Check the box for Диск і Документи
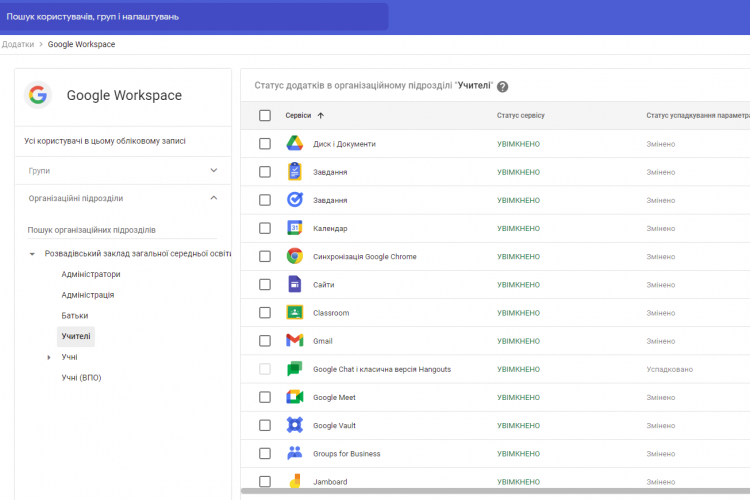Screen dimensions: 750x500 tap(265, 144)
